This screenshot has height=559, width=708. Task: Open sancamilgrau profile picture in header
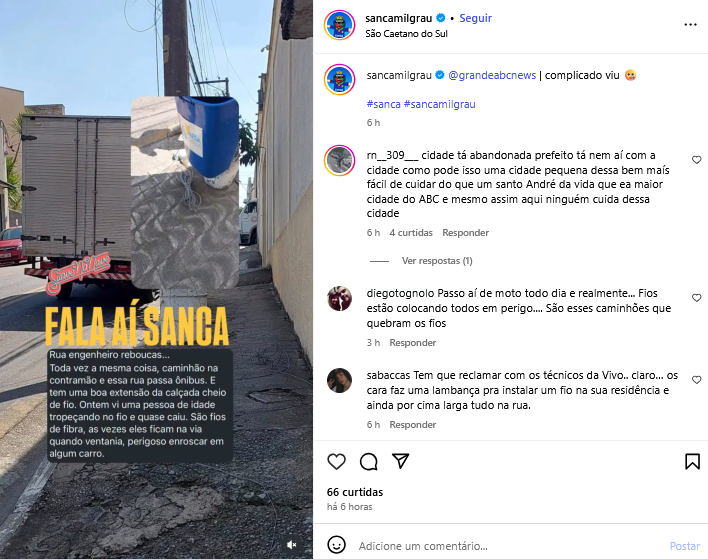pos(340,25)
